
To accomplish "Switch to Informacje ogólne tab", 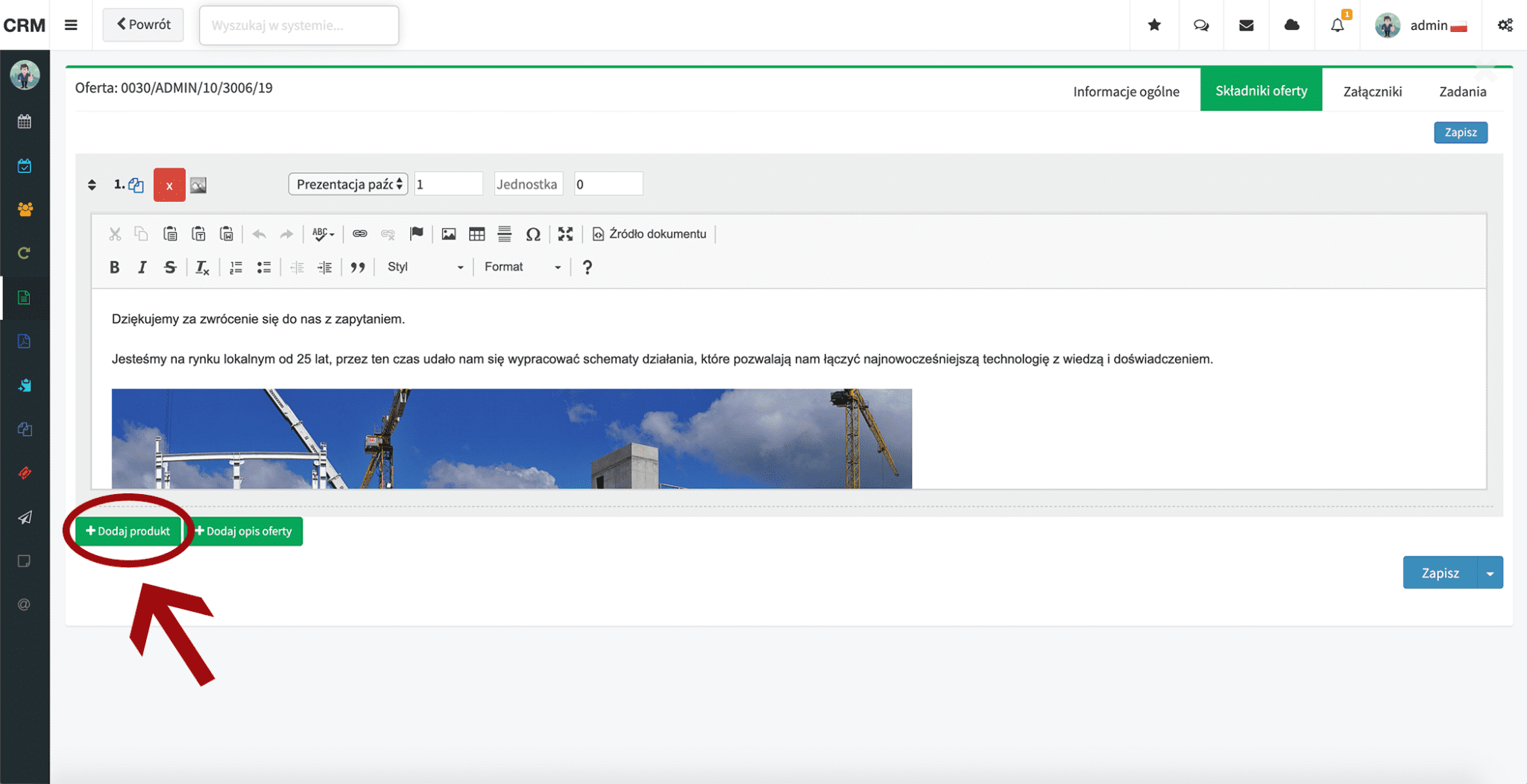I will (x=1126, y=91).
